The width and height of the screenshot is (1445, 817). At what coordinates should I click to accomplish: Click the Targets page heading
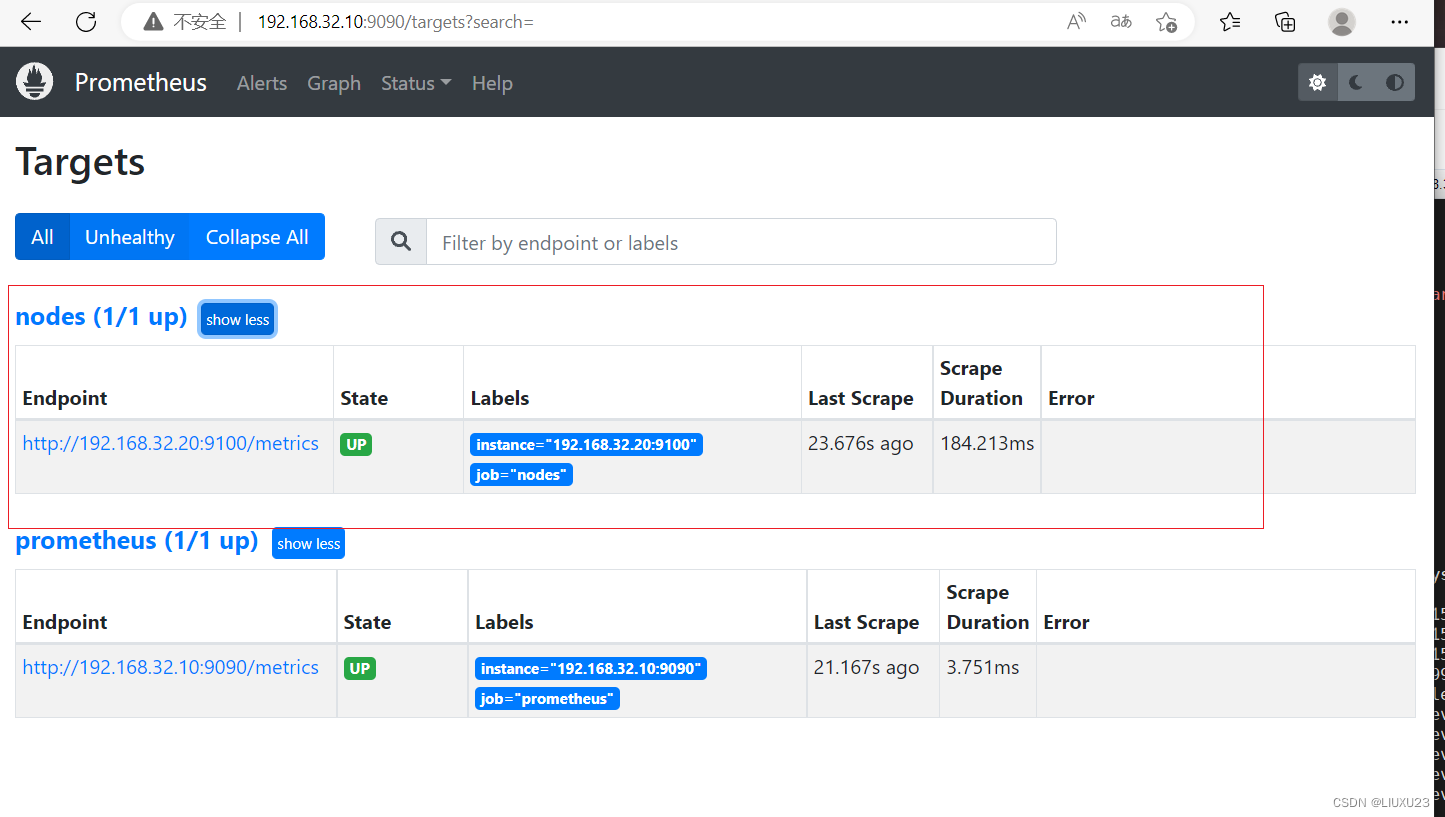point(80,162)
